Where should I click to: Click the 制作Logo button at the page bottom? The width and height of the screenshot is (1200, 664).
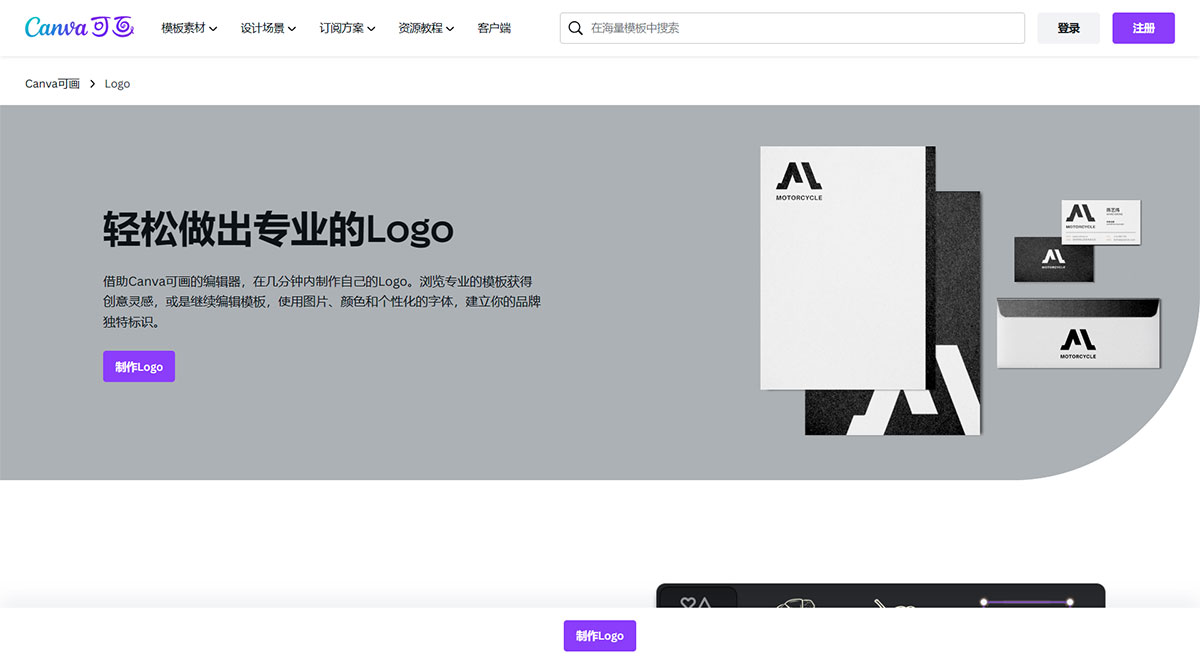coord(599,635)
